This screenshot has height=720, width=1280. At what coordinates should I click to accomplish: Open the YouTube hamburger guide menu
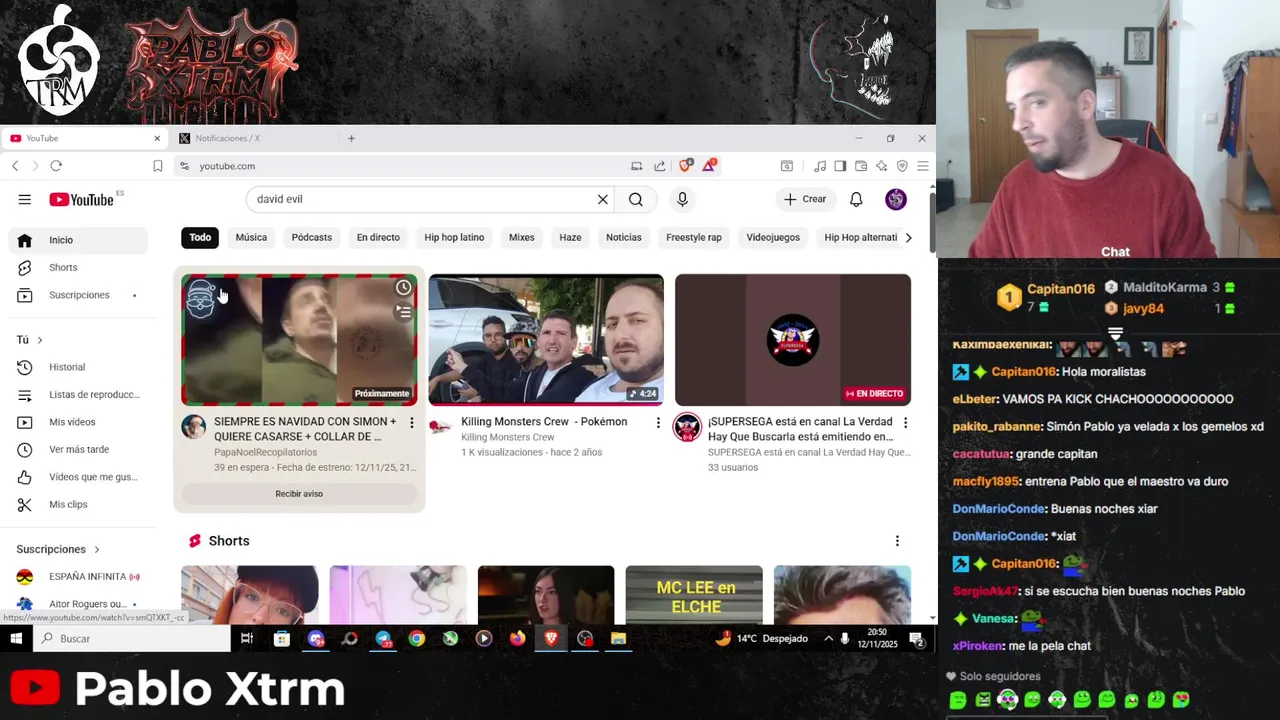pyautogui.click(x=24, y=199)
